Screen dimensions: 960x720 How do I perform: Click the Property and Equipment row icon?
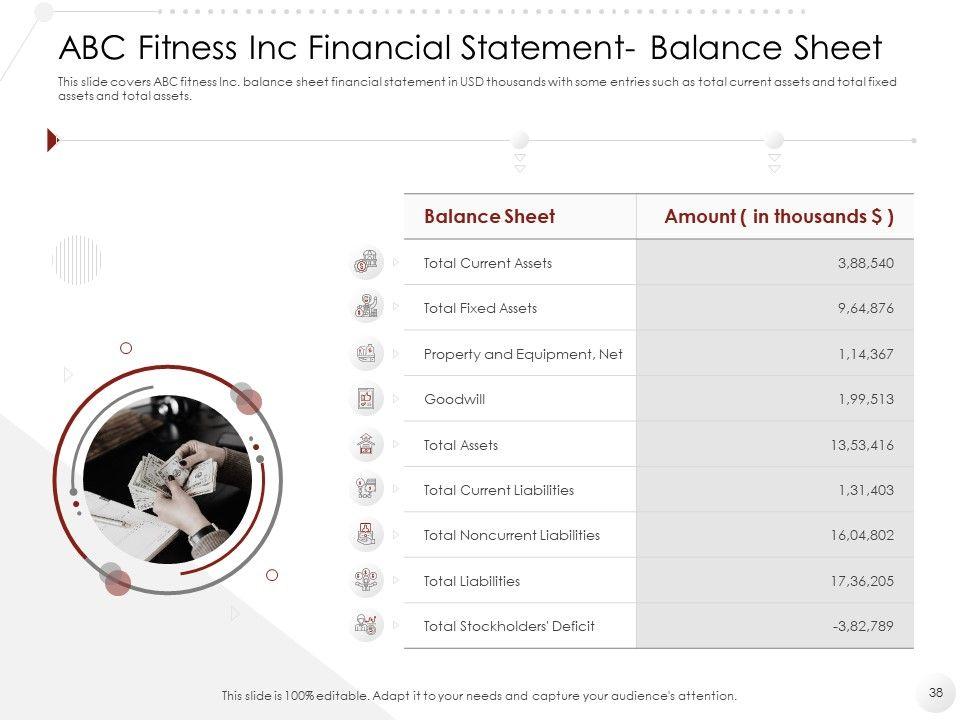pos(367,353)
